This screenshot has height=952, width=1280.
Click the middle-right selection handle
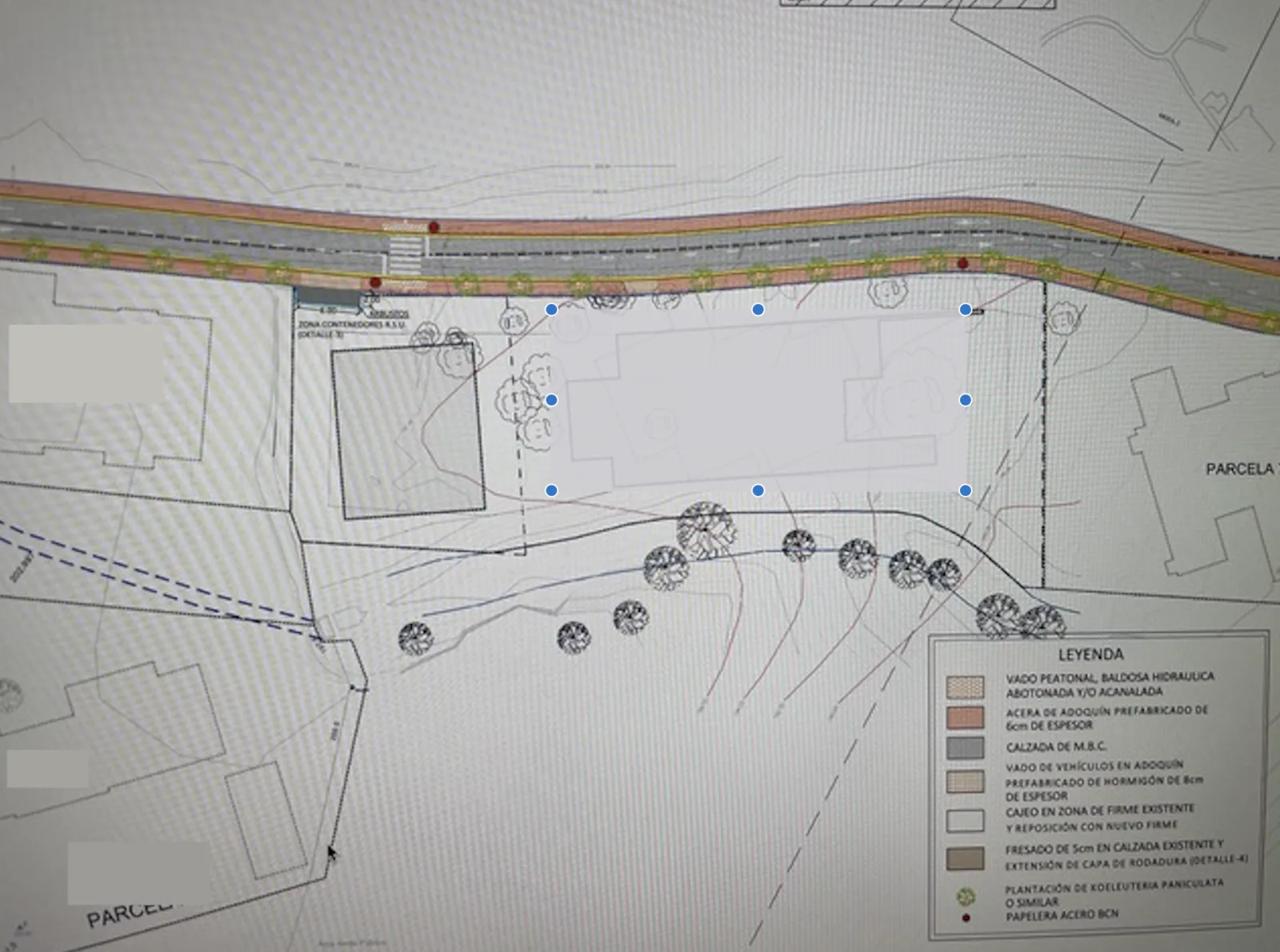(x=966, y=399)
